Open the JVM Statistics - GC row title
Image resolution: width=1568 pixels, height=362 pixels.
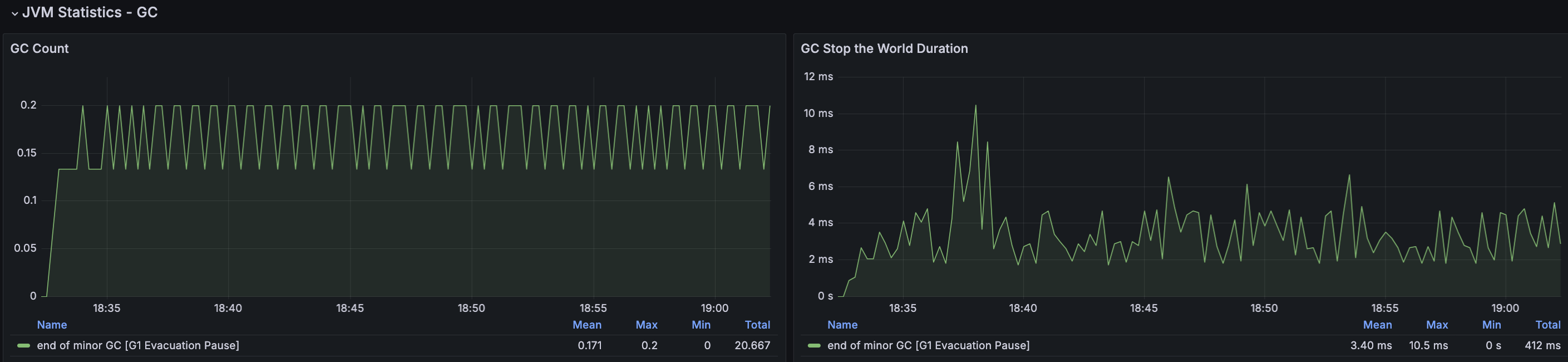[x=90, y=12]
